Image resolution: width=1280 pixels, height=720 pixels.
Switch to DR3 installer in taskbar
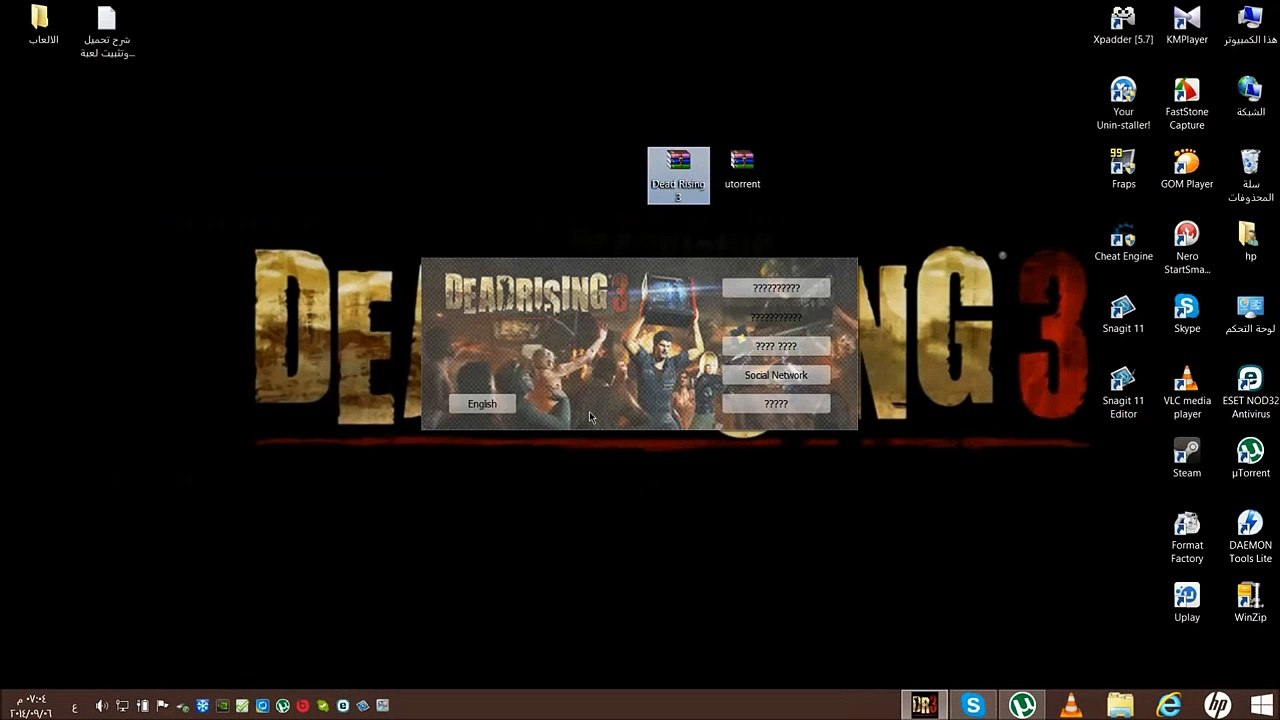tap(924, 705)
